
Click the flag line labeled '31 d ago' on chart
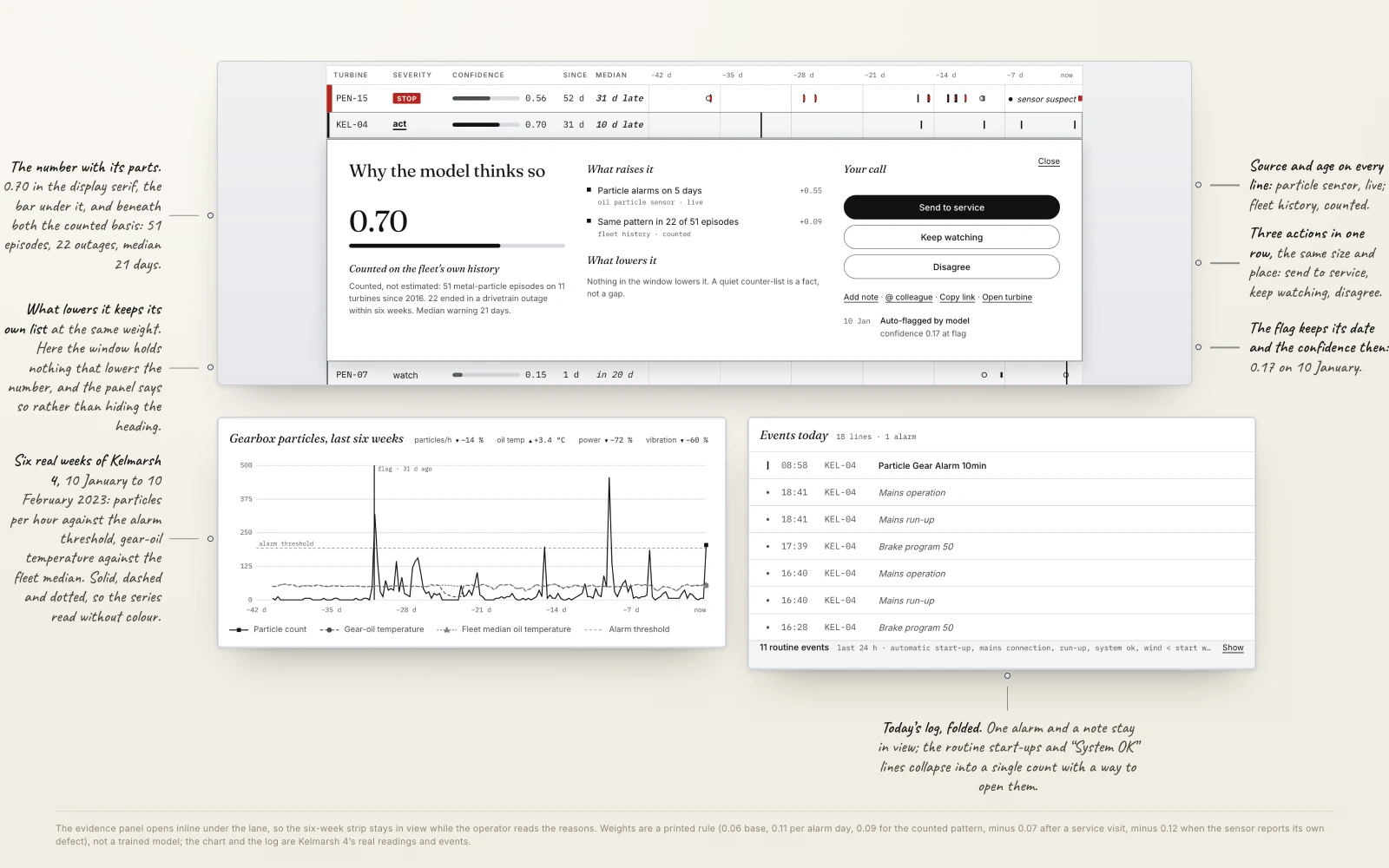pyautogui.click(x=374, y=531)
